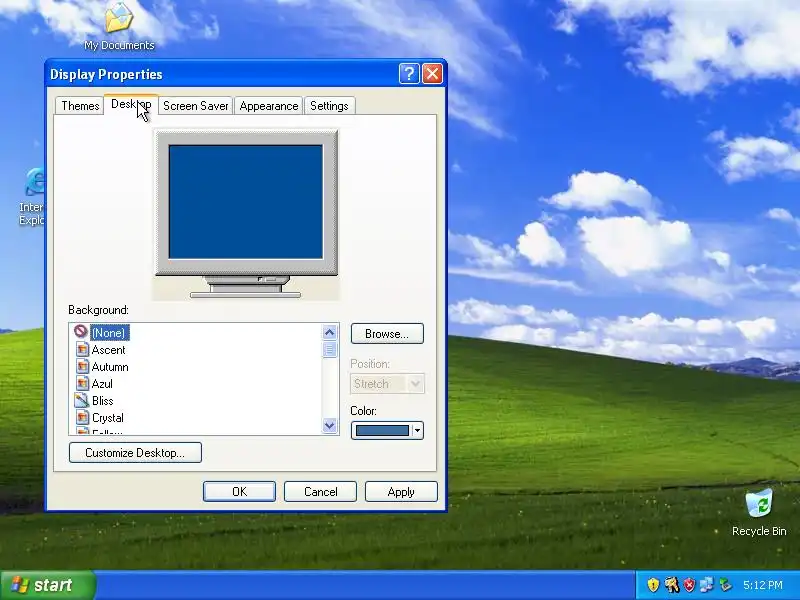800x600 pixels.
Task: Click the Safely Remove Hardware tray icon
Action: pos(725,585)
